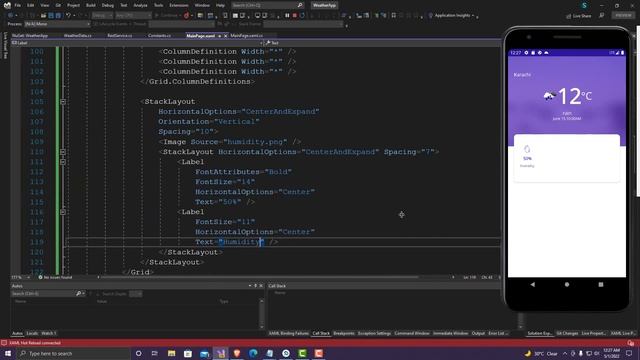Click the Open File toolbar icon

[43, 16]
